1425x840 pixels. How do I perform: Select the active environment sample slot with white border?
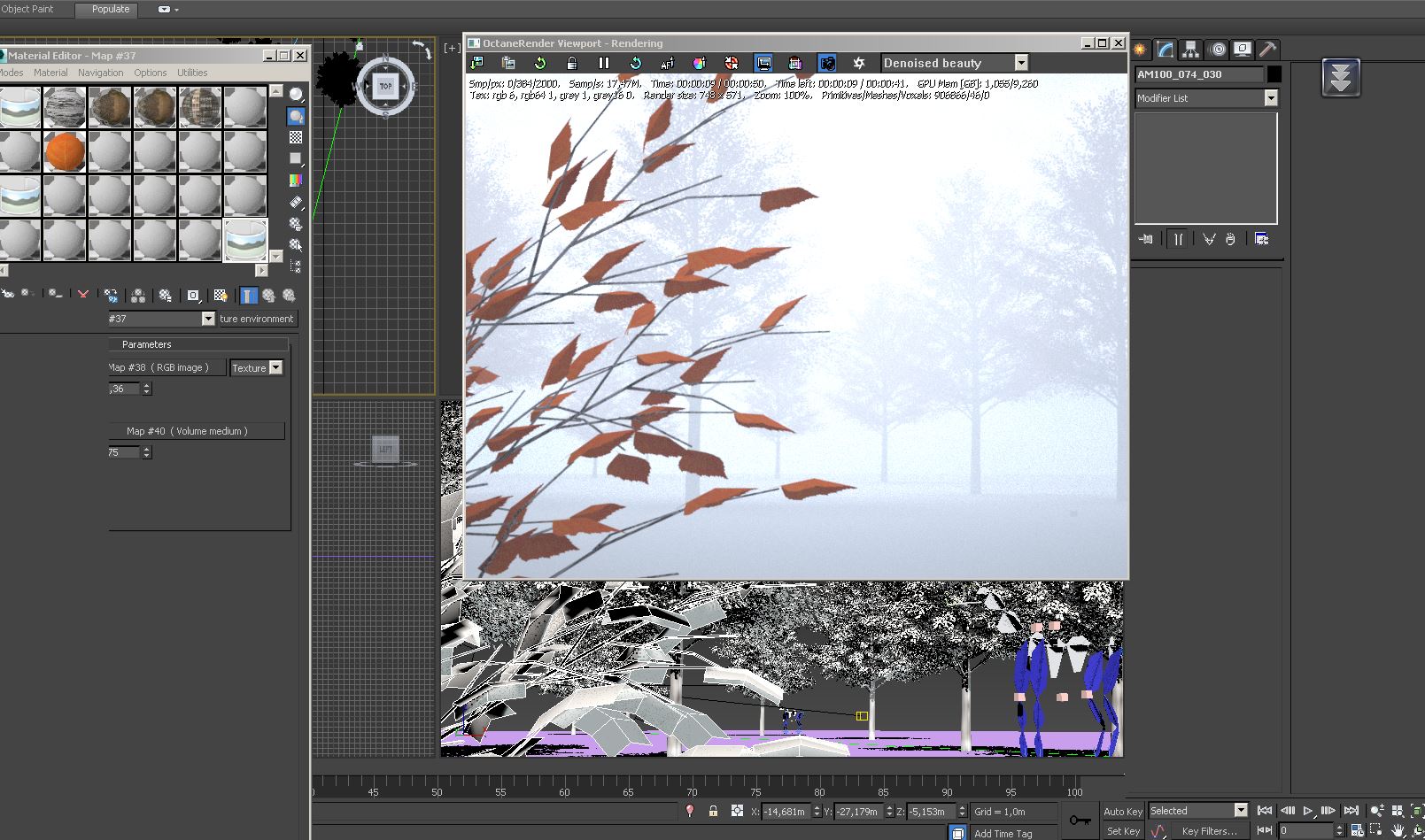click(x=245, y=240)
